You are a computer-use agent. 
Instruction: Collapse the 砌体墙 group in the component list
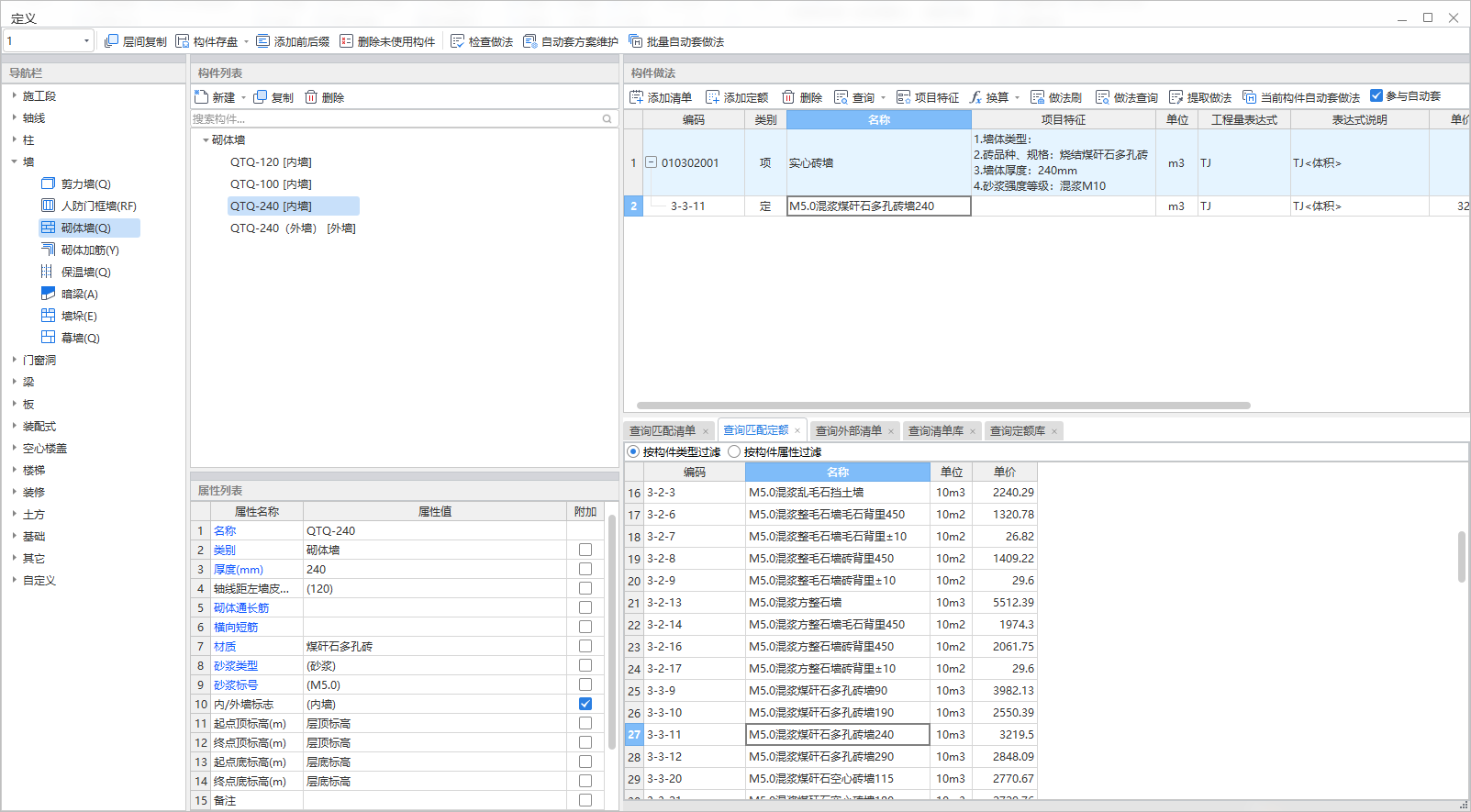(x=206, y=140)
